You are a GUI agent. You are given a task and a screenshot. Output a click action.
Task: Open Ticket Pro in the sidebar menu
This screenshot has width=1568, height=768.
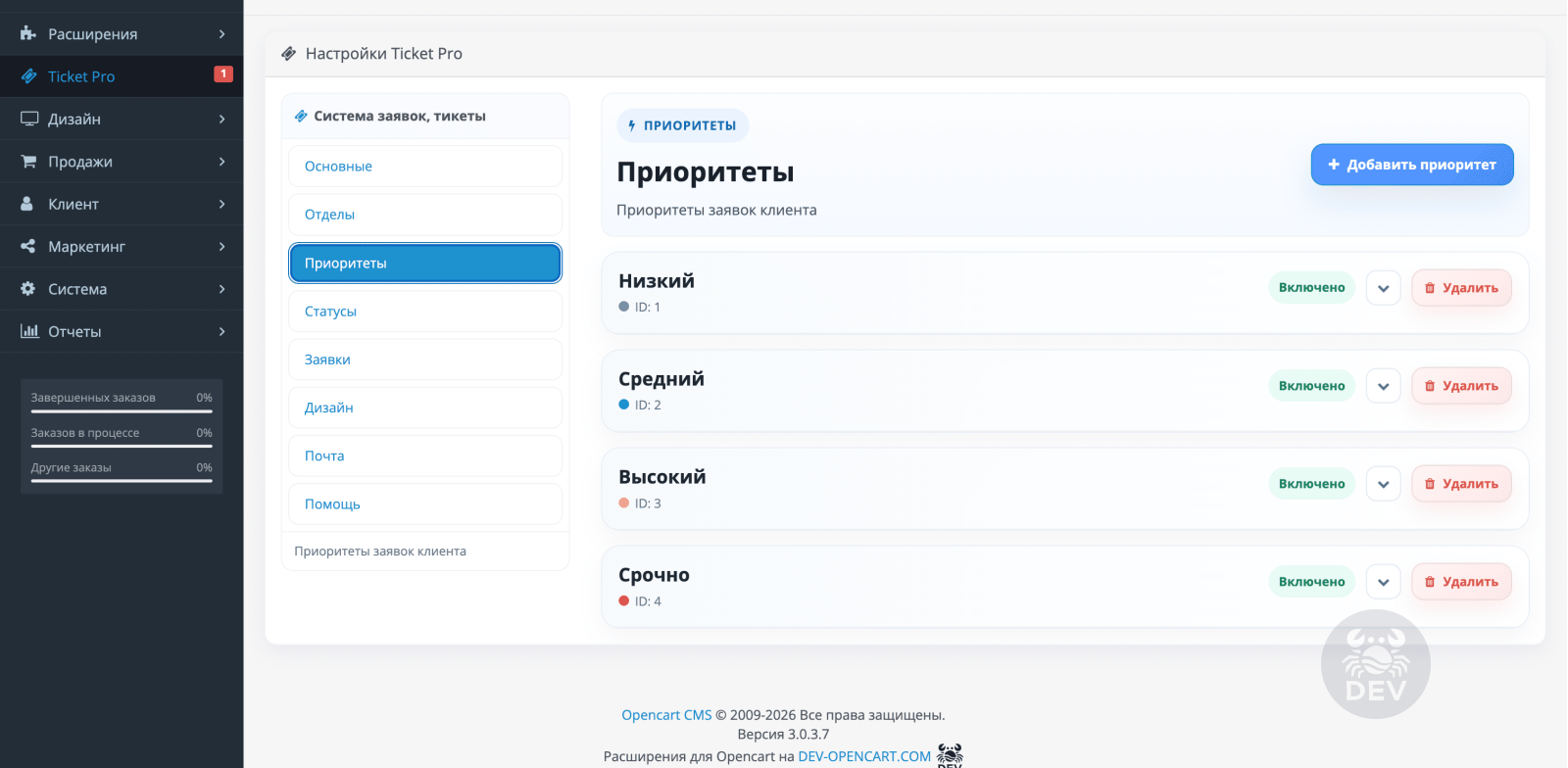click(122, 76)
